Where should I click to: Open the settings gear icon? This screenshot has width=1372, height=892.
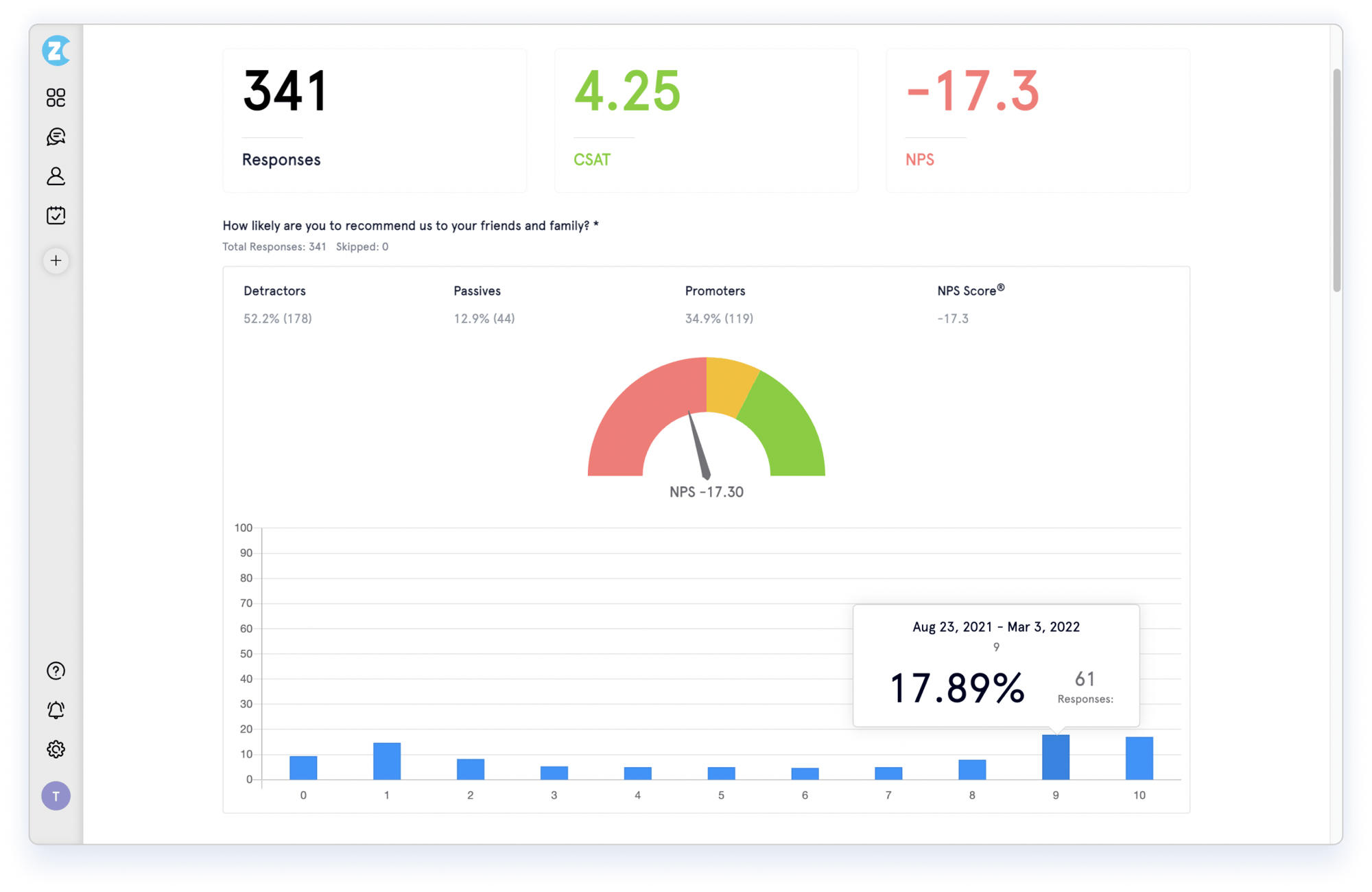click(x=56, y=749)
